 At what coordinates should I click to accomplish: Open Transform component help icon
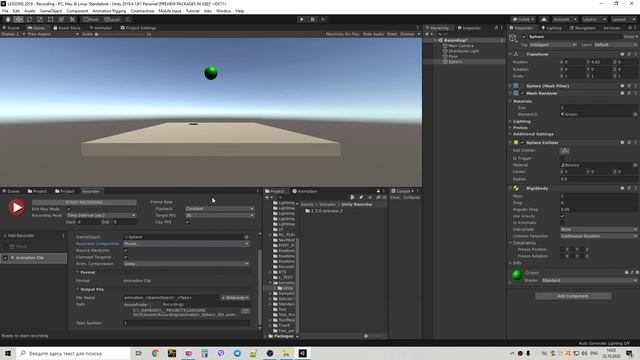pos(622,54)
